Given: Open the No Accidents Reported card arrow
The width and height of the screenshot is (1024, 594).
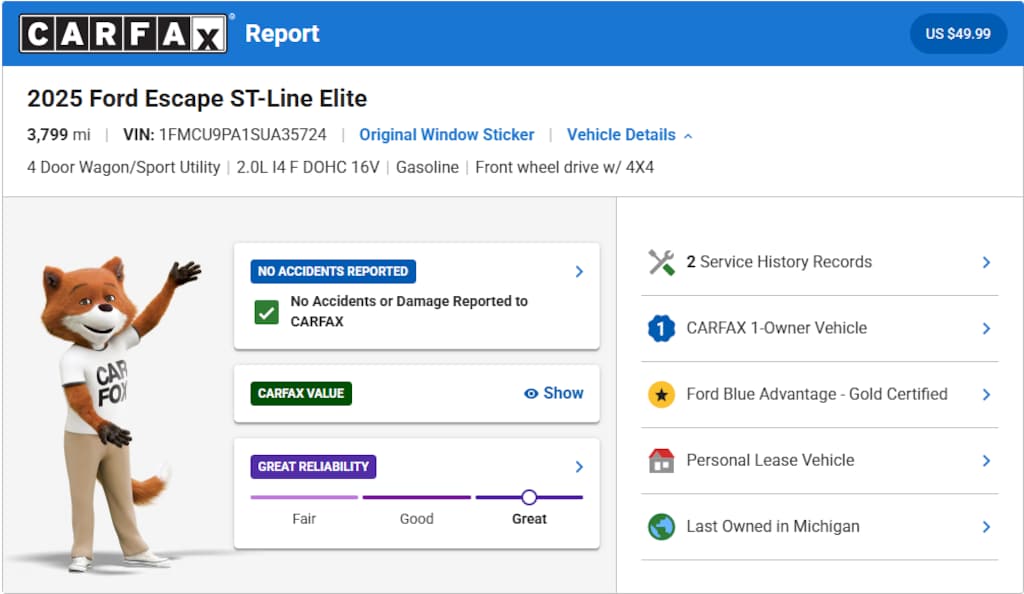Looking at the screenshot, I should tap(579, 272).
